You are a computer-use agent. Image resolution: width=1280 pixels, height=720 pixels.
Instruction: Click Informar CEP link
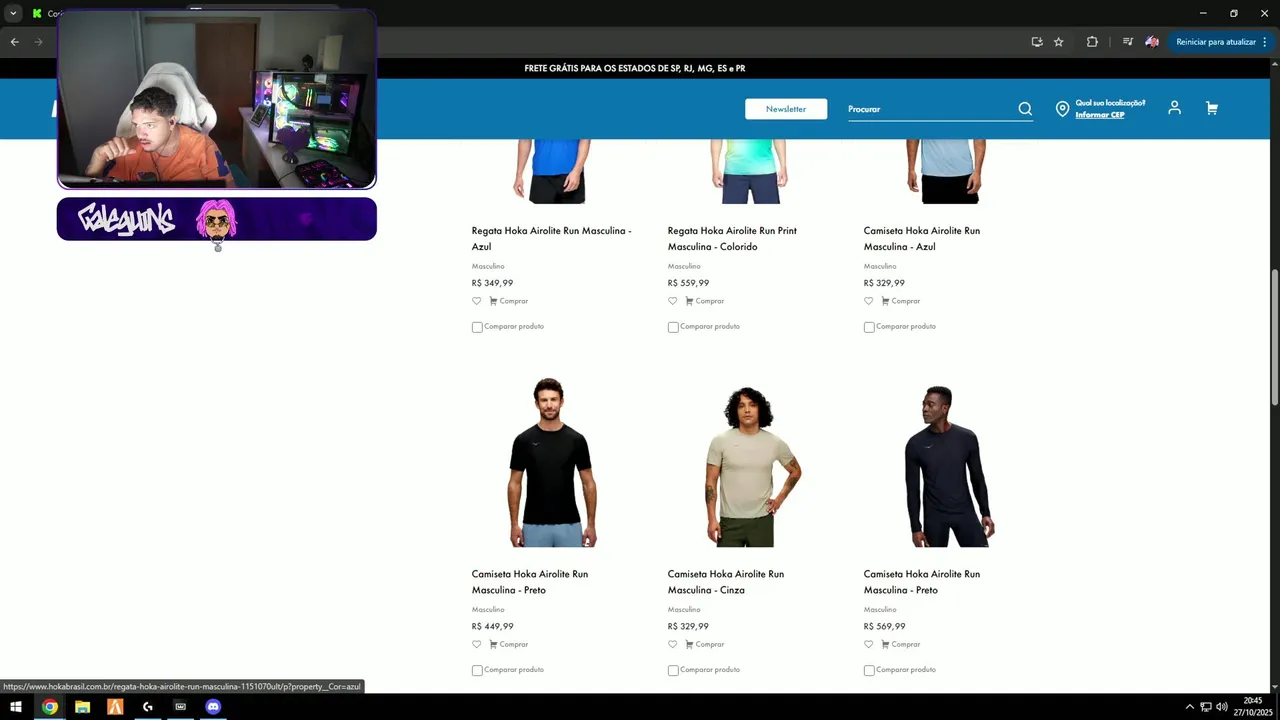[x=1100, y=115]
